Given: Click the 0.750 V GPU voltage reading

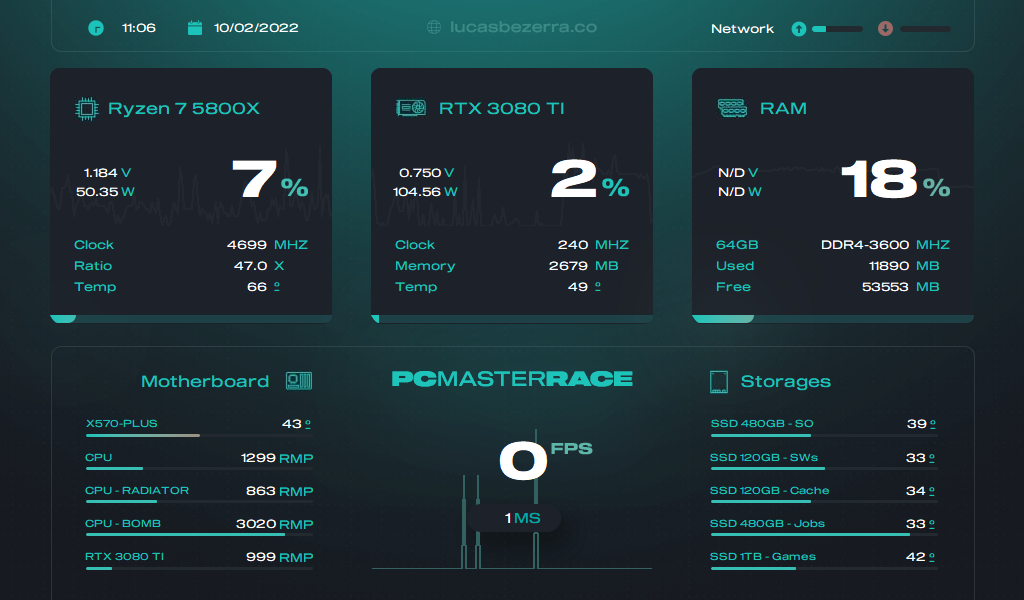Looking at the screenshot, I should coord(426,172).
